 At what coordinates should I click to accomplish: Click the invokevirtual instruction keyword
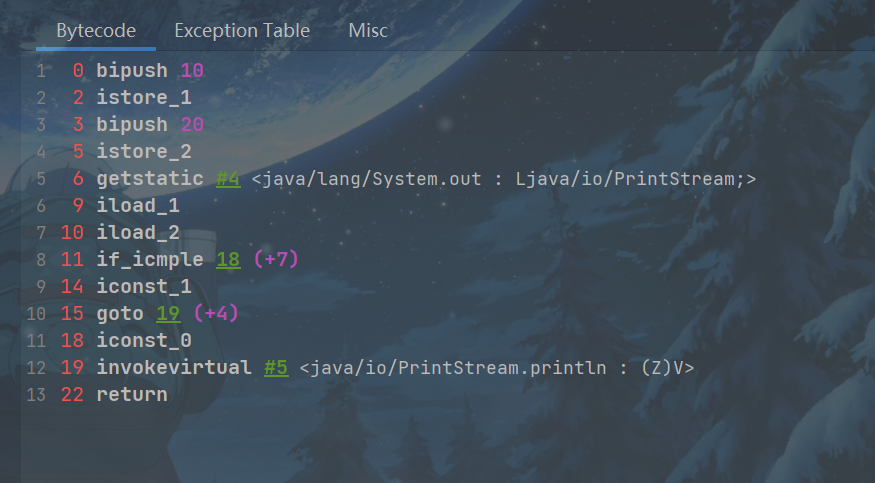(x=174, y=368)
